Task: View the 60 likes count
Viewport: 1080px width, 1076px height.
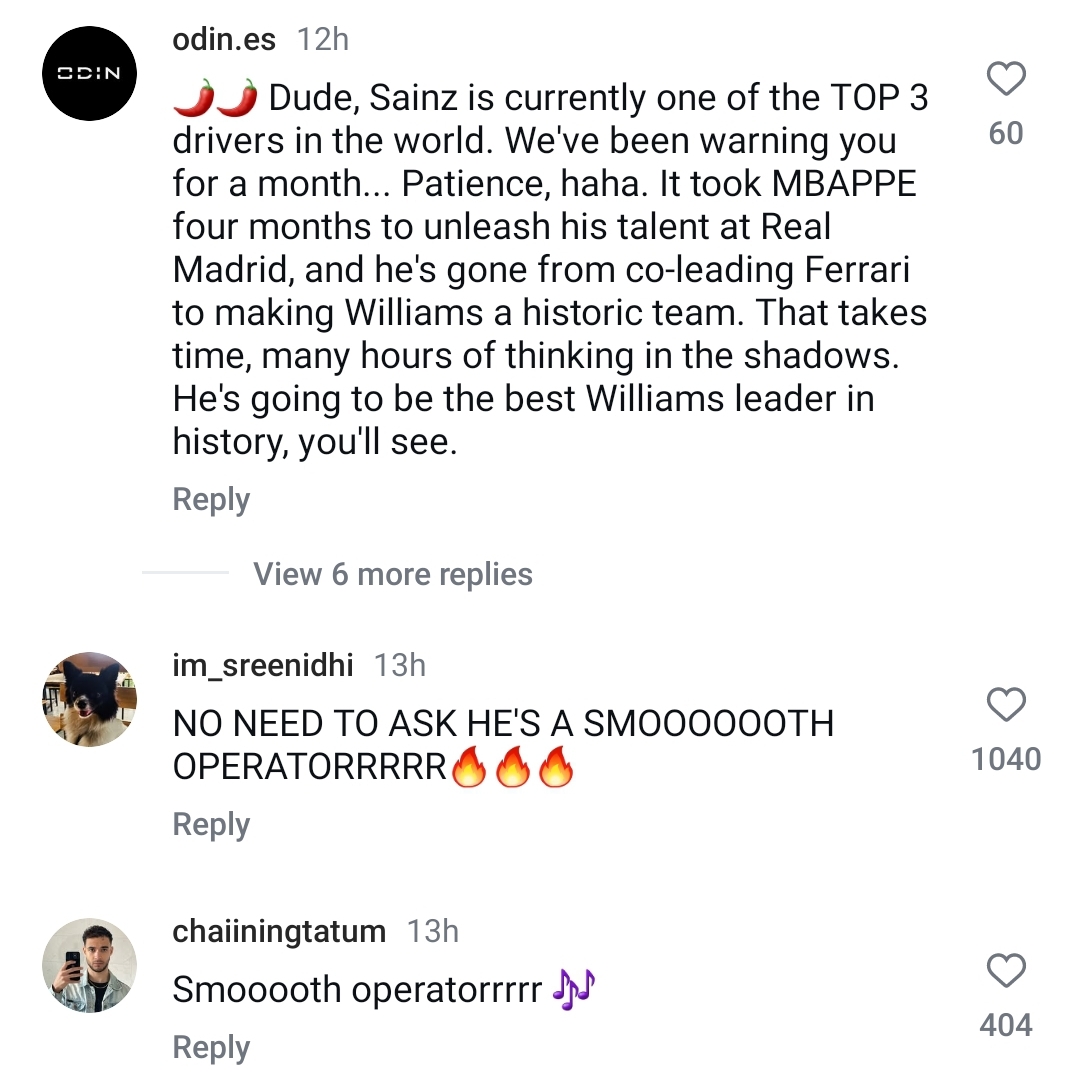Action: pos(1006,133)
